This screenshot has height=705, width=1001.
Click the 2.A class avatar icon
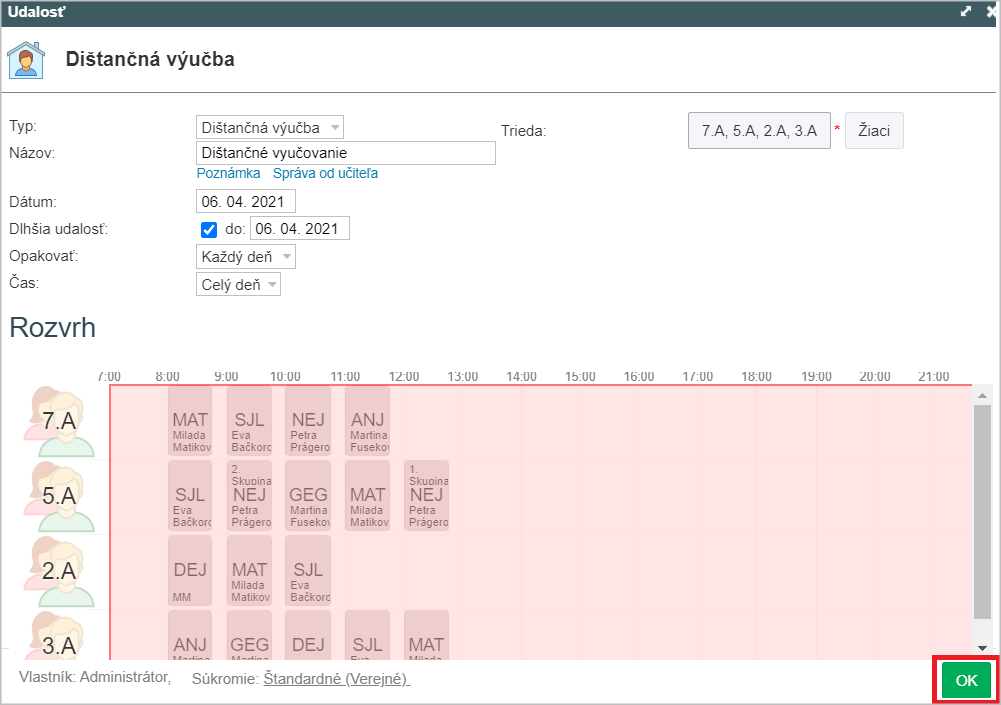[x=59, y=571]
